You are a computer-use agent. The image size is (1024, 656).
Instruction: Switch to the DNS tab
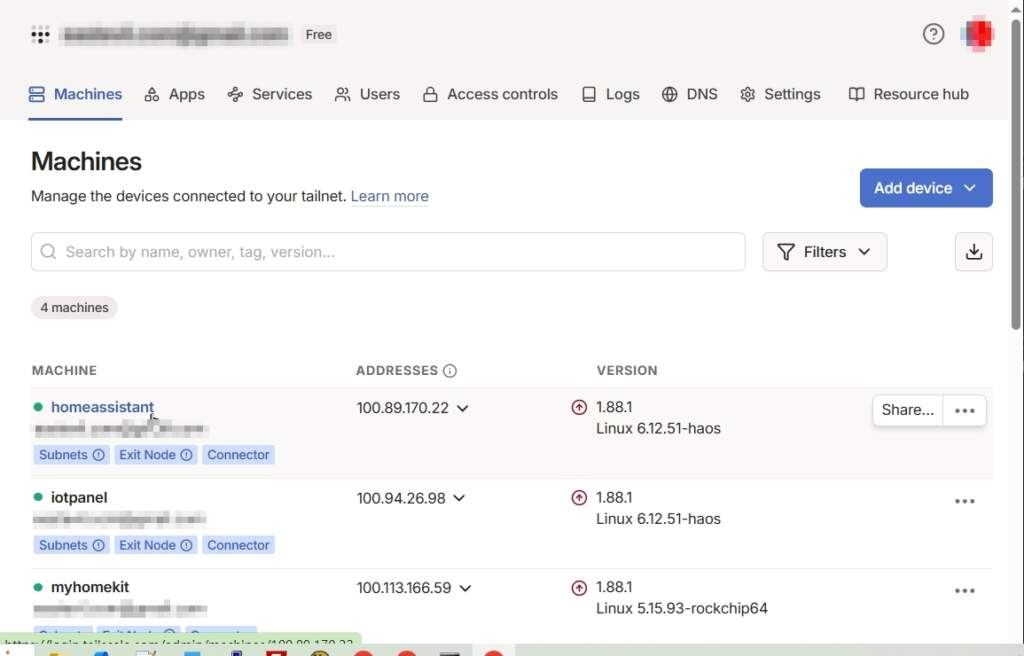690,94
